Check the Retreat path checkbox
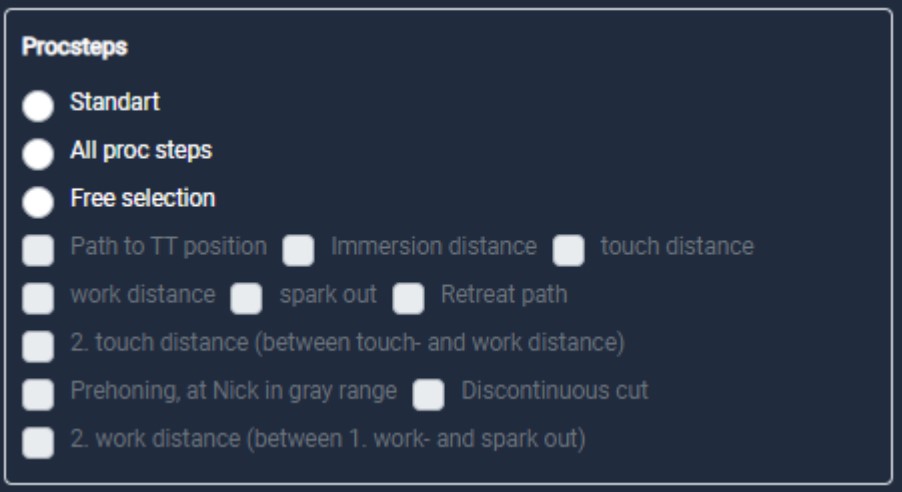The width and height of the screenshot is (902, 492). click(408, 298)
